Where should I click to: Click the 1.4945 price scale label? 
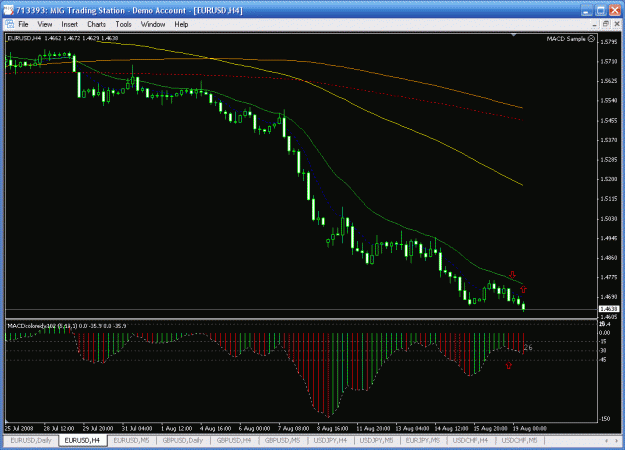(609, 238)
